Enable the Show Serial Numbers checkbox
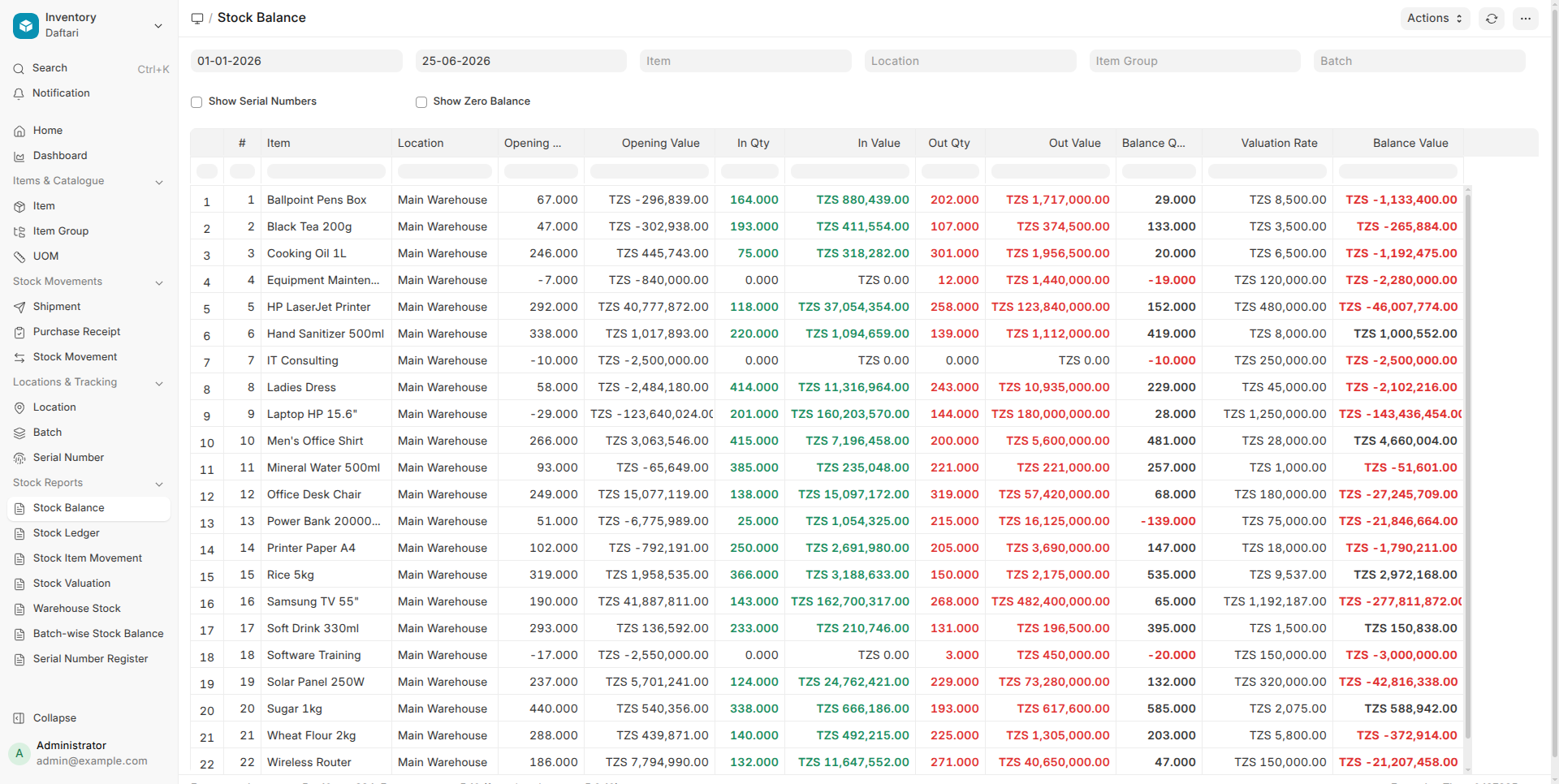Image resolution: width=1559 pixels, height=784 pixels. tap(196, 102)
